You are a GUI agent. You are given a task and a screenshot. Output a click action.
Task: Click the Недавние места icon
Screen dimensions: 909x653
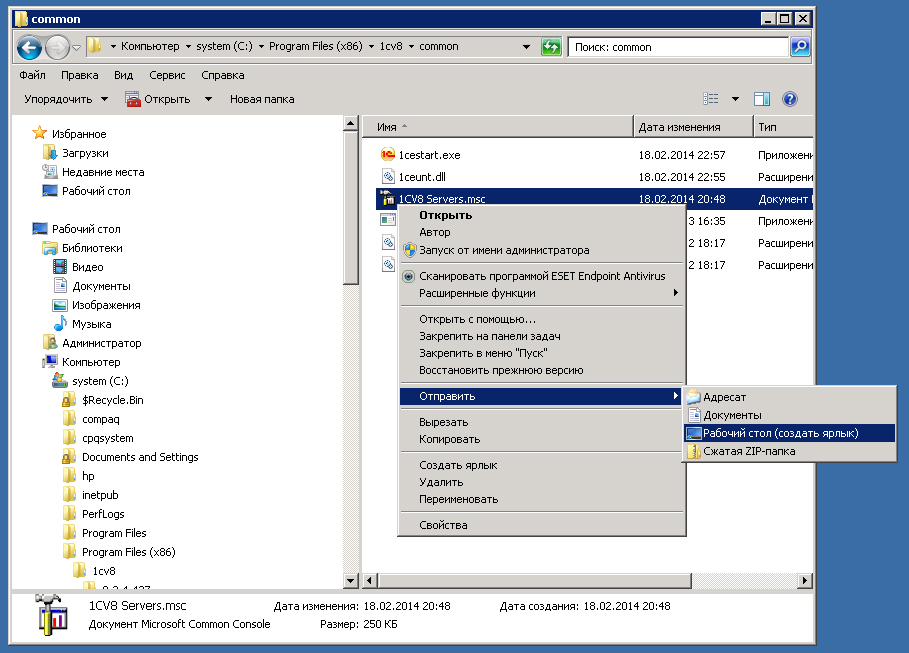[50, 172]
